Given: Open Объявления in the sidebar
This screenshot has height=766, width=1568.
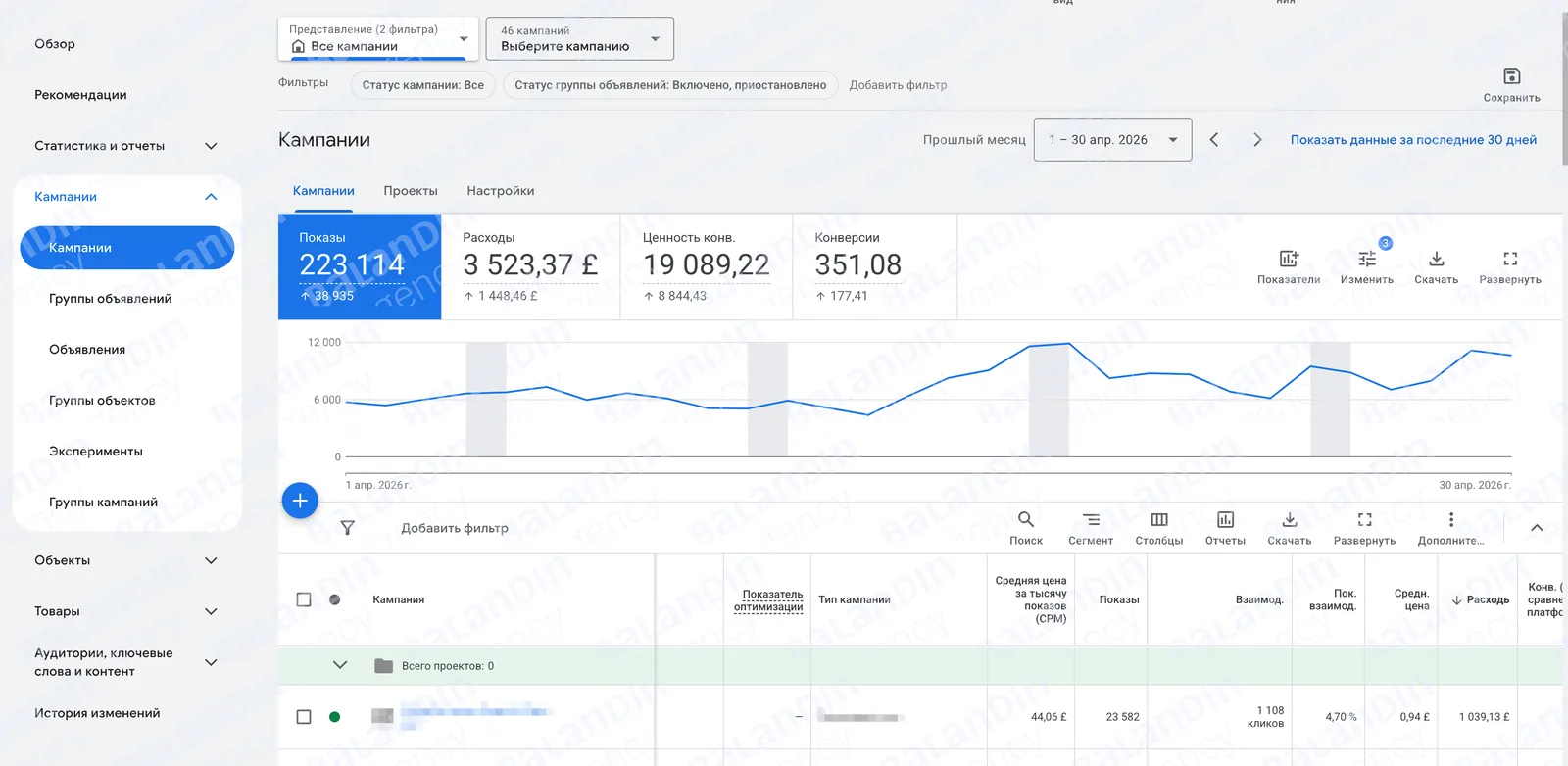Looking at the screenshot, I should [x=87, y=350].
